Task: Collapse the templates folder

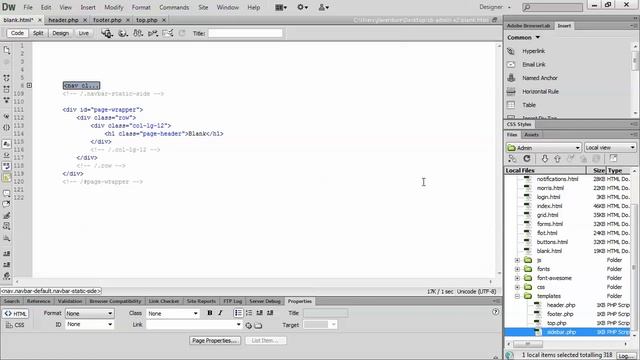Action: [517, 296]
